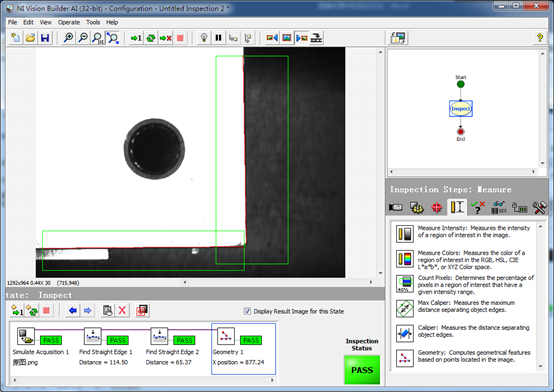Run inspection once from the top toolbar

coord(136,38)
